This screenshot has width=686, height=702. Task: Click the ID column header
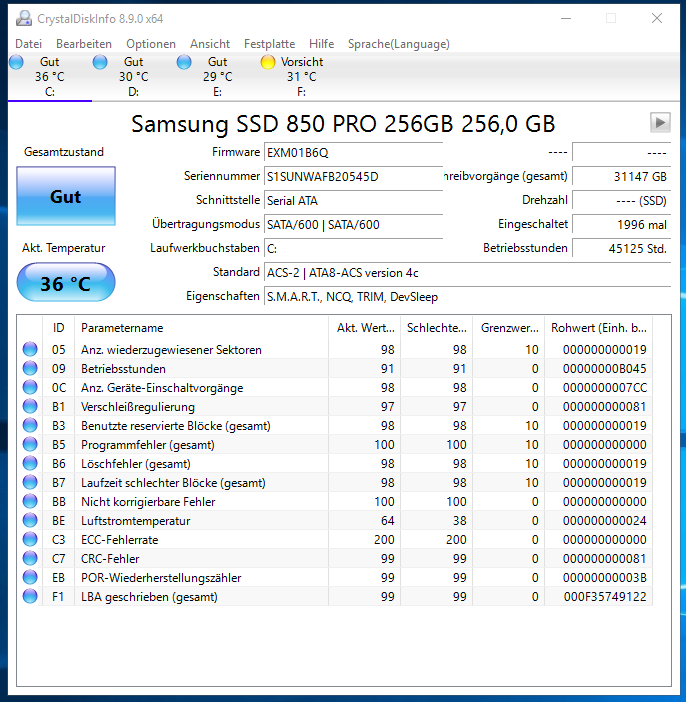click(x=59, y=328)
